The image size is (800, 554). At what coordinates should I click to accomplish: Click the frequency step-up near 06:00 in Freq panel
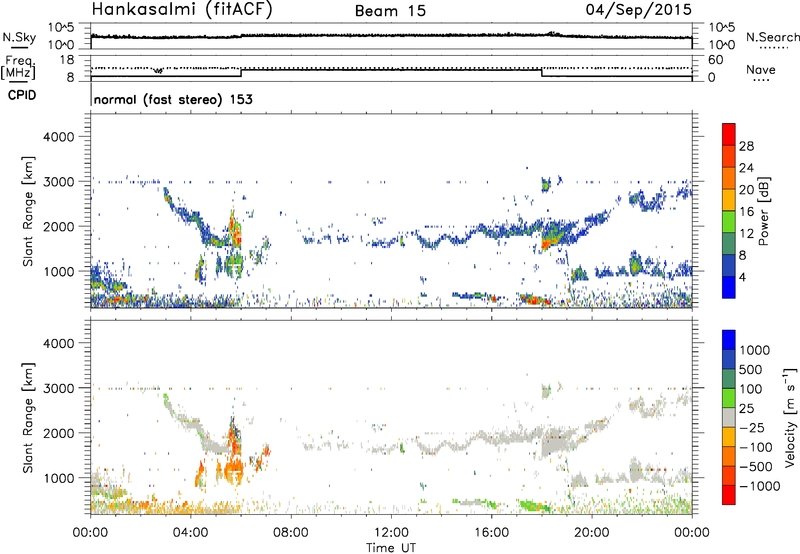tap(241, 72)
